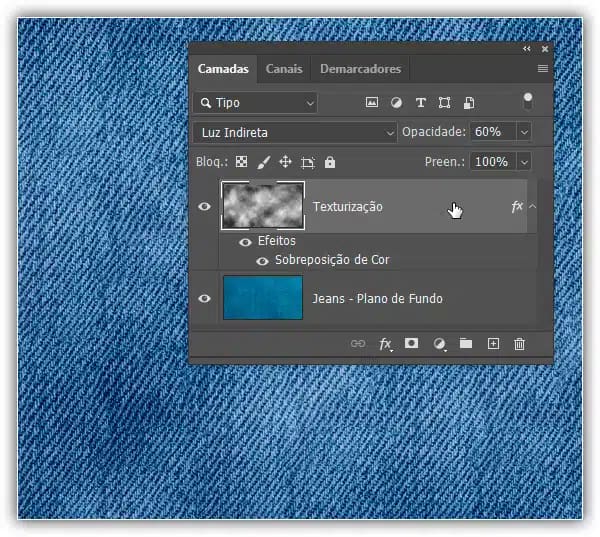The image size is (600, 537).
Task: Click the Efeitos label
Action: (277, 241)
